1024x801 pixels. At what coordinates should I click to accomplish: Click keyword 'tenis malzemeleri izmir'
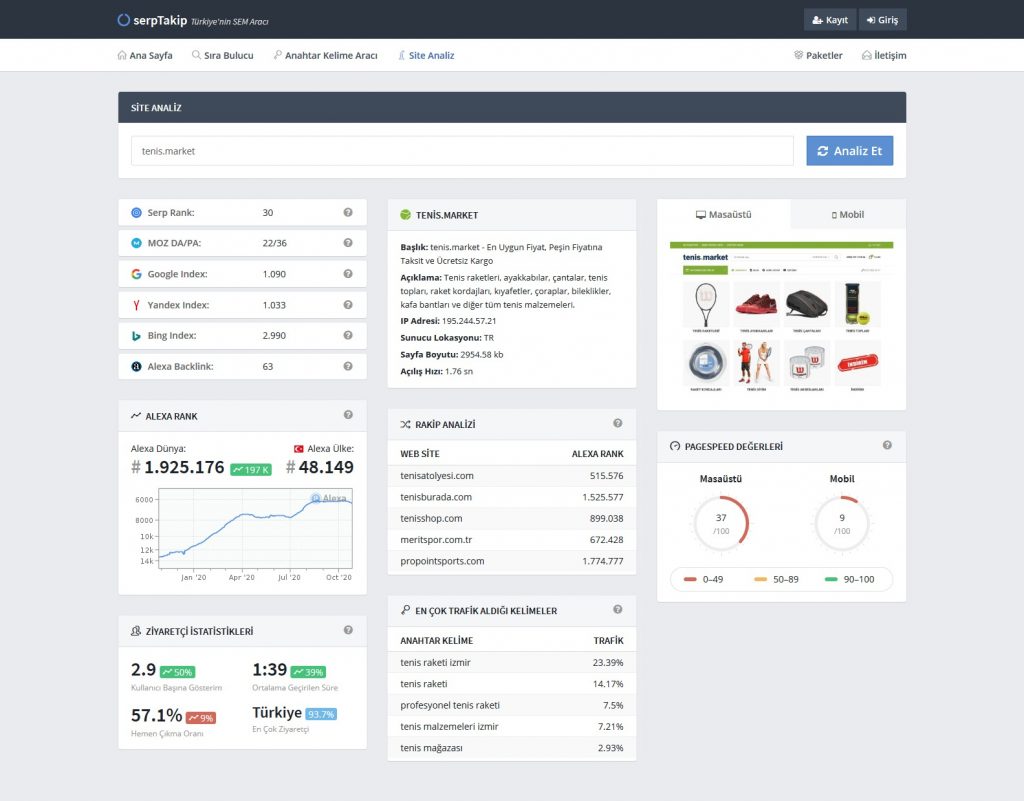coord(449,727)
